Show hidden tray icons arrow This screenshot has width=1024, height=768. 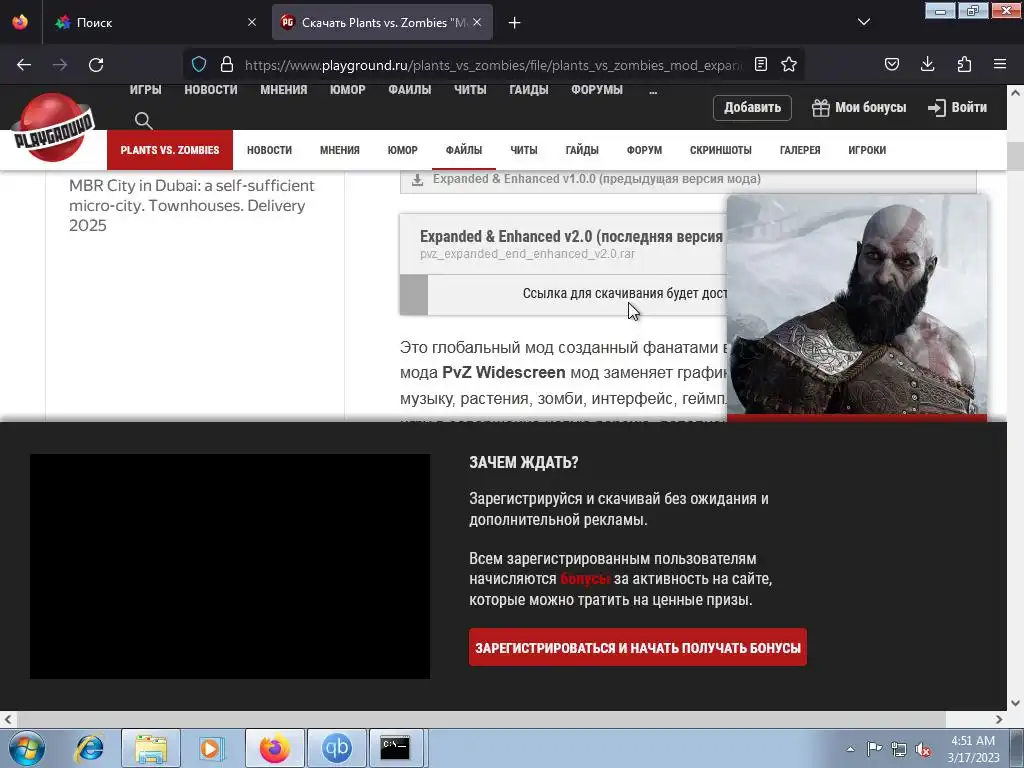pyautogui.click(x=850, y=749)
